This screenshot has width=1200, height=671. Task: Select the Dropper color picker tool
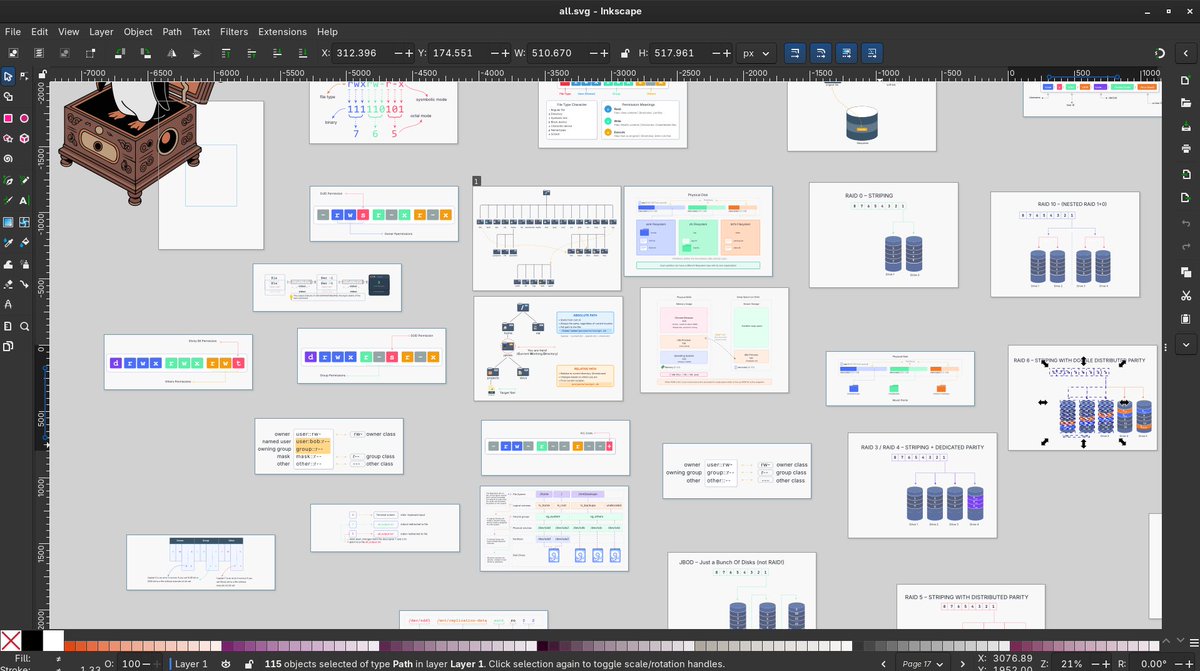(x=8, y=243)
